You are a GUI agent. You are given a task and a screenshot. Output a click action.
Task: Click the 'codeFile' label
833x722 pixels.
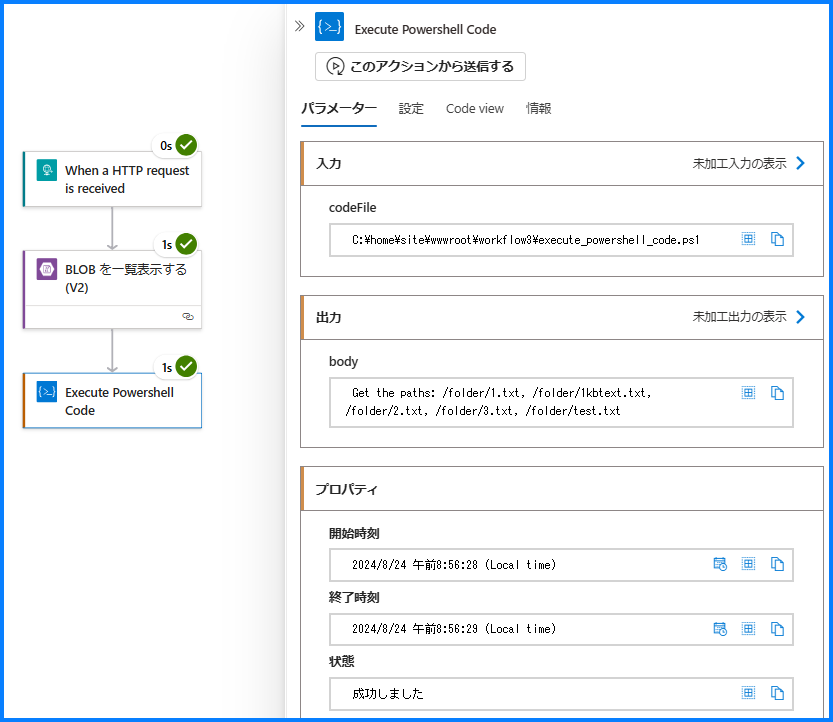pyautogui.click(x=352, y=208)
